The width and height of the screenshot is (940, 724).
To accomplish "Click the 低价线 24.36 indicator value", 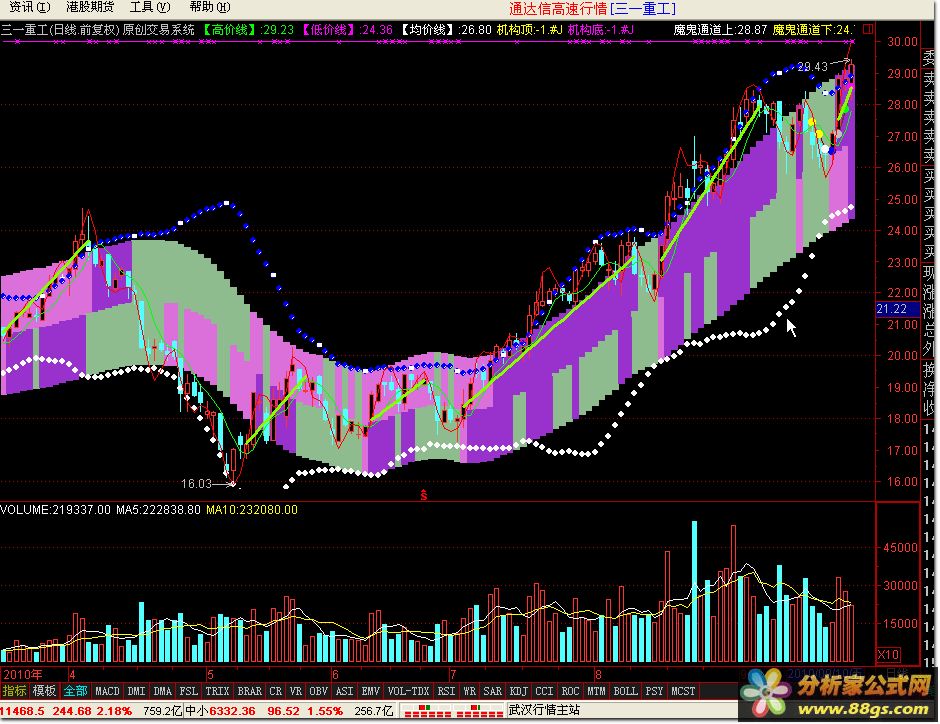I will click(x=345, y=29).
